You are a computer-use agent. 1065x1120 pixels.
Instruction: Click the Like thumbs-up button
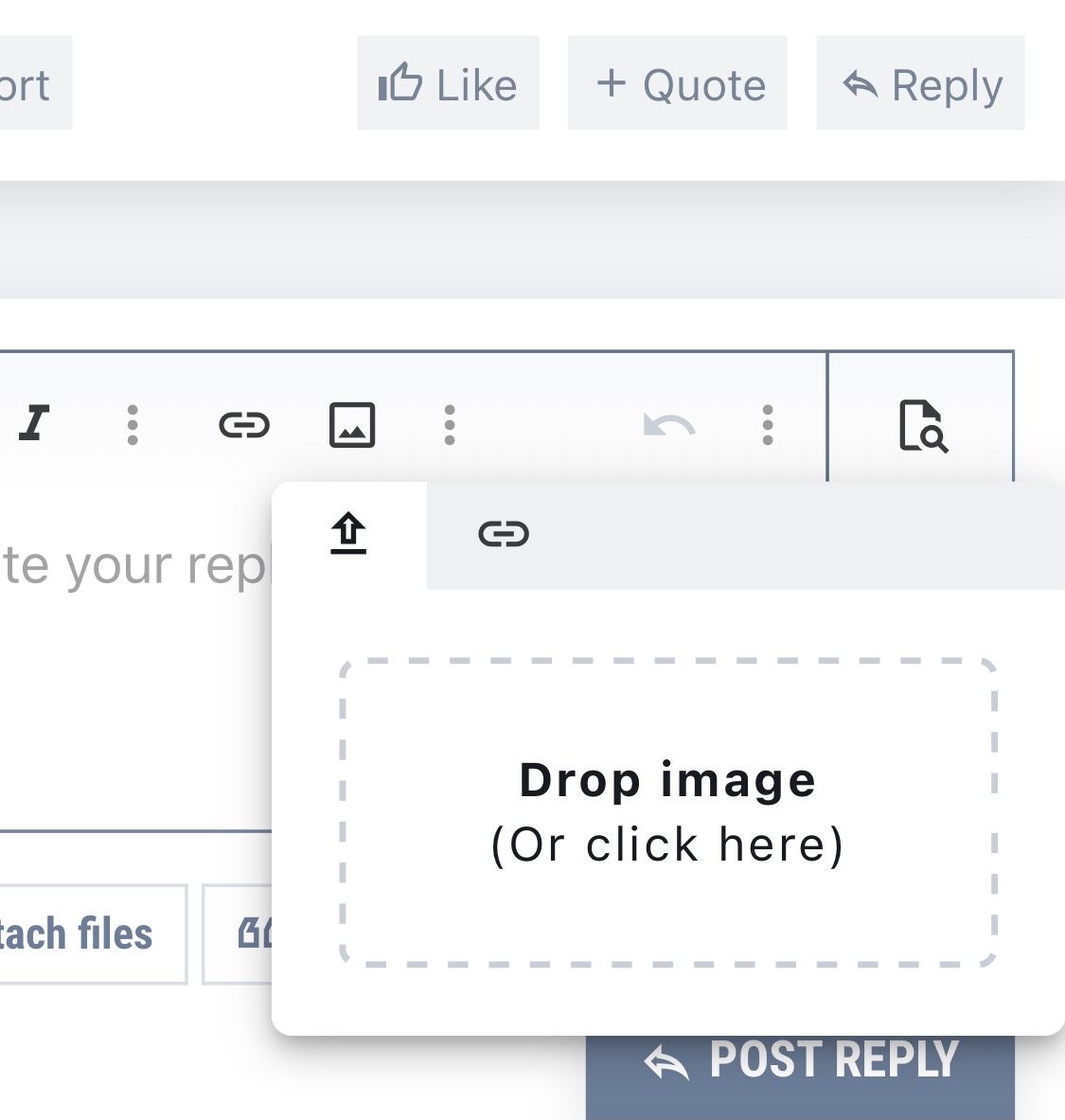[448, 83]
